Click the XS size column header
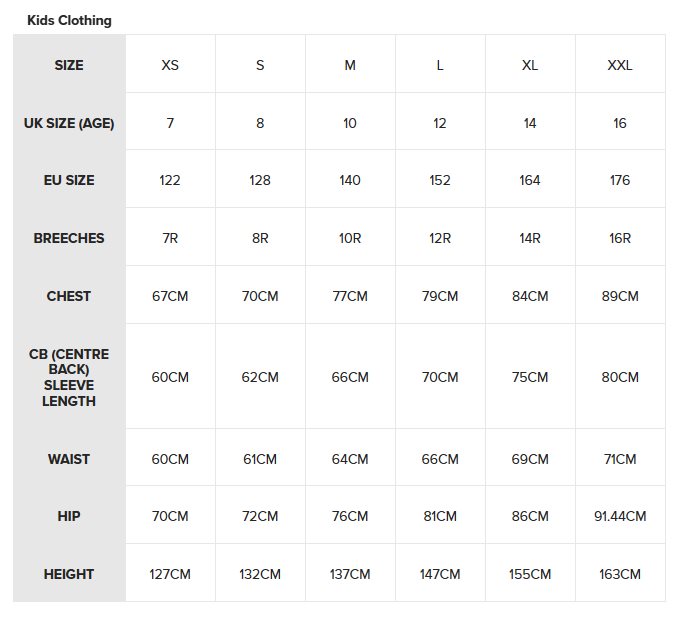Viewport: 678px width, 617px height. (x=170, y=65)
